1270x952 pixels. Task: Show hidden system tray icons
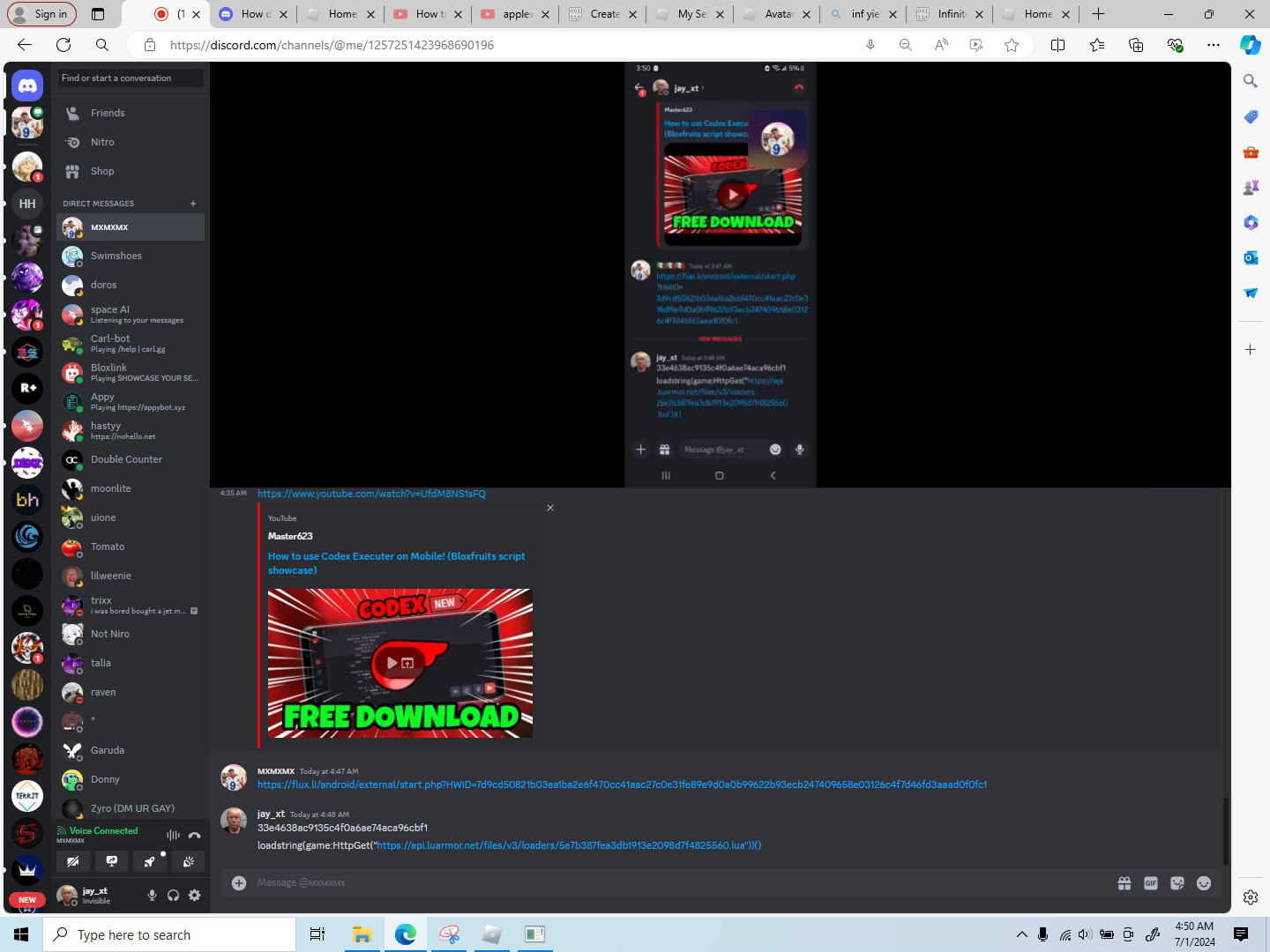[1022, 934]
